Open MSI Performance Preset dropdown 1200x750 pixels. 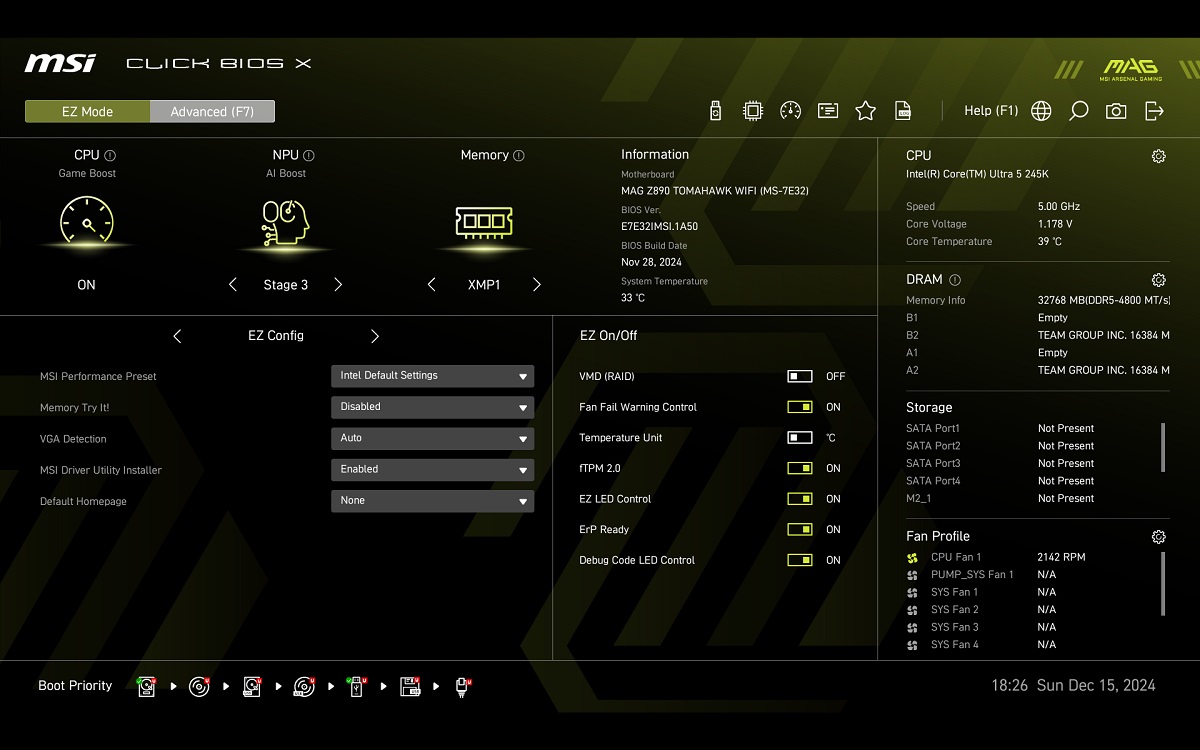tap(432, 376)
